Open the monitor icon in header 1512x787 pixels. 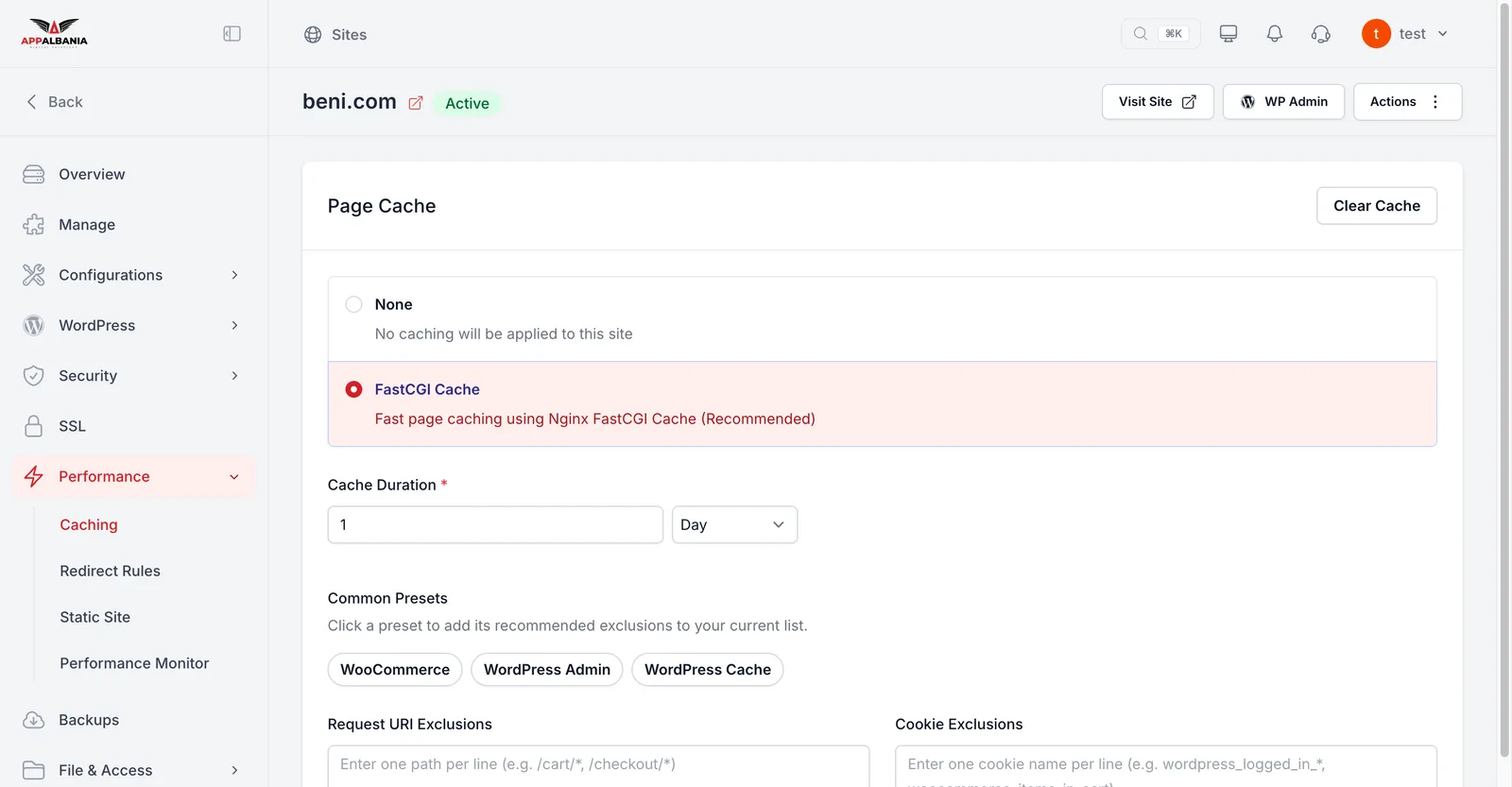[1228, 34]
